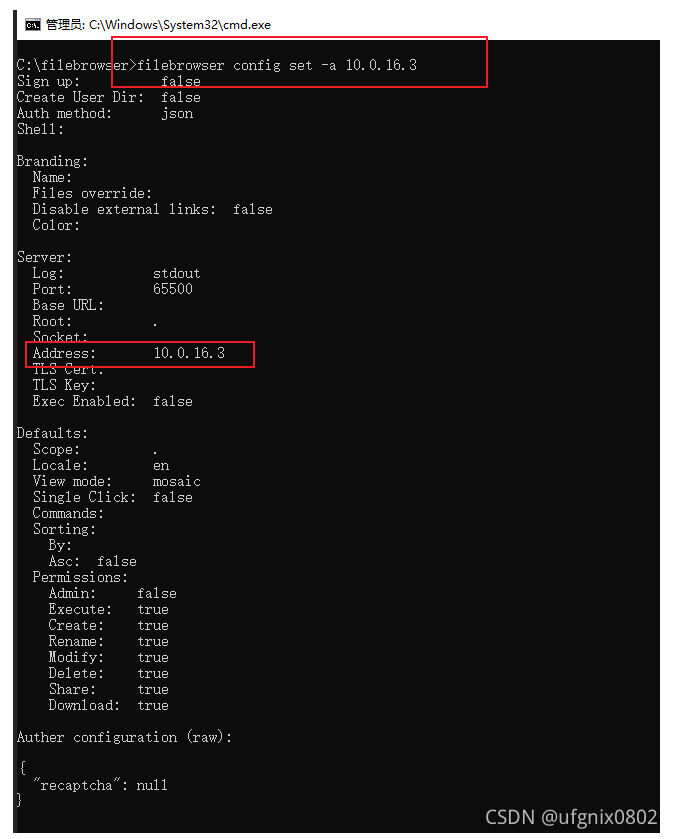This screenshot has height=839, width=673.
Task: Click the Address value 10.0.16.3 in Server section
Action: point(189,353)
